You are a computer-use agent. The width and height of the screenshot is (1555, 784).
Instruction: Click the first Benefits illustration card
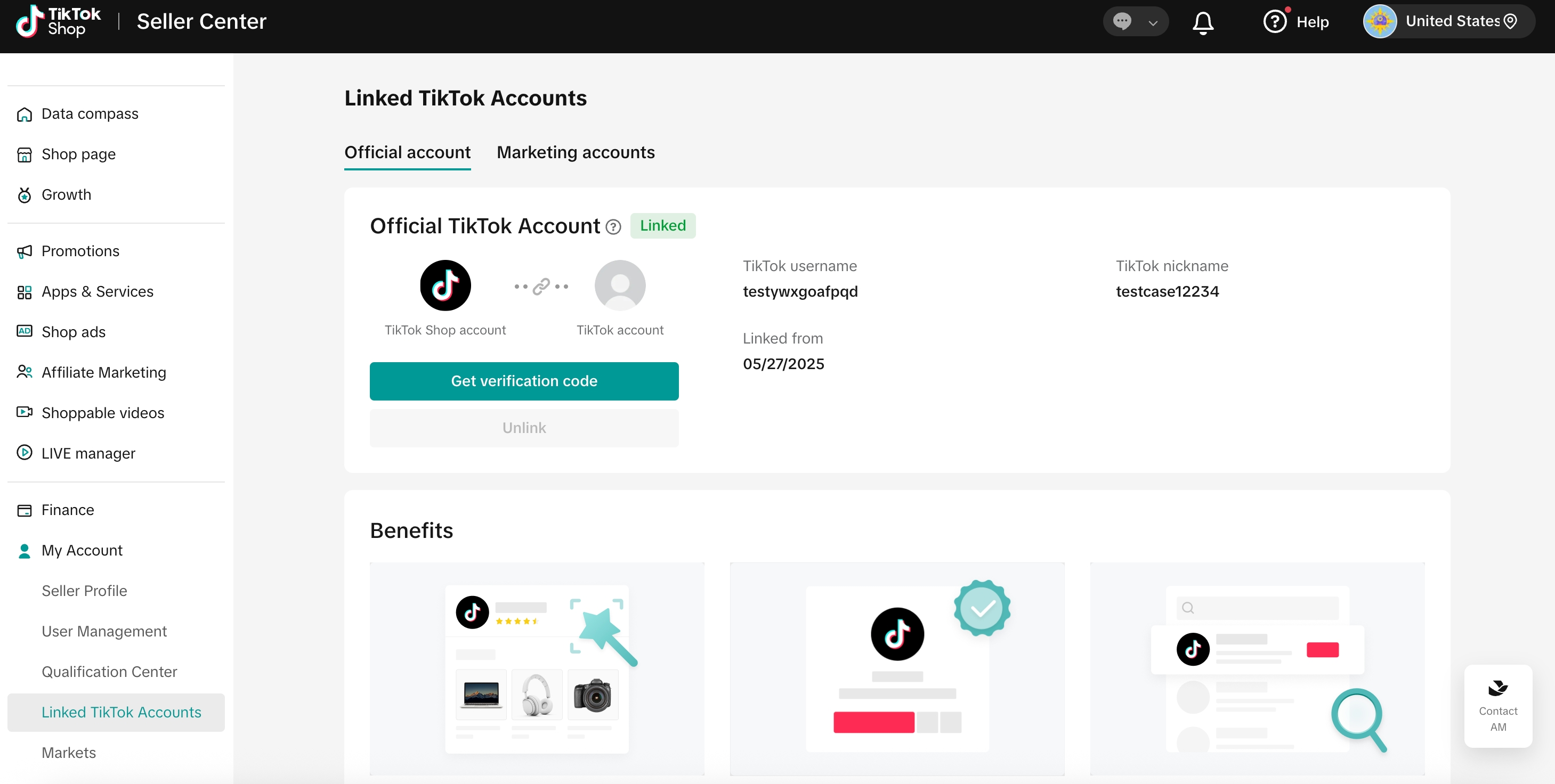click(536, 668)
